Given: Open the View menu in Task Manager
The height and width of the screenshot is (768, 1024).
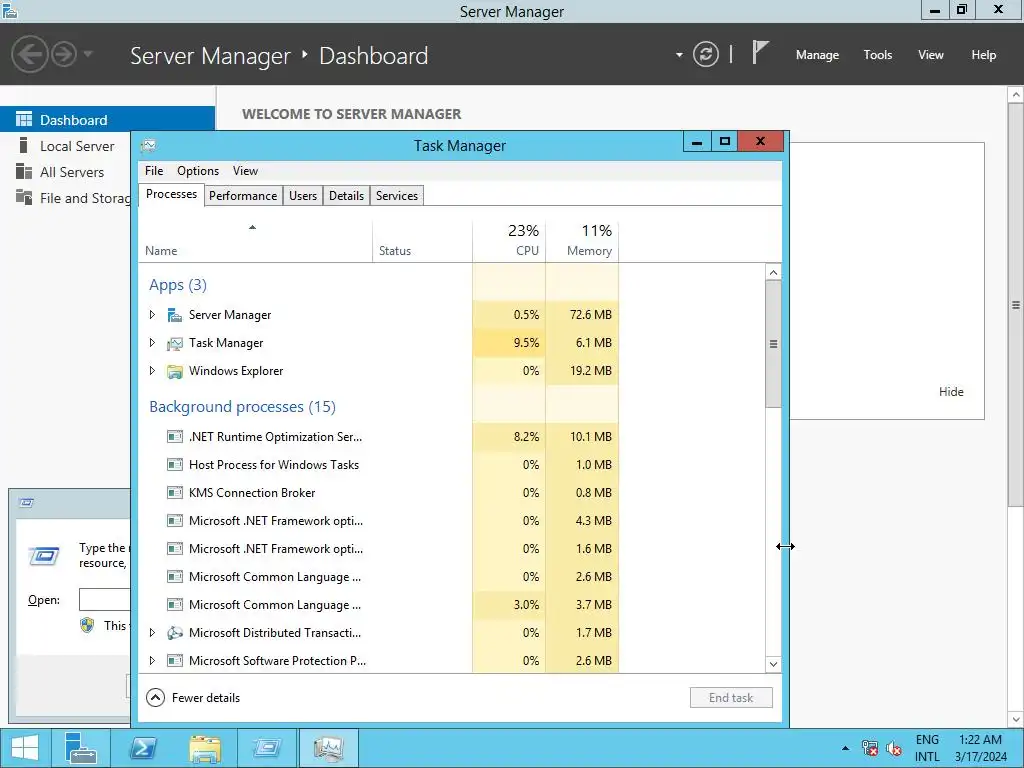Looking at the screenshot, I should click(246, 171).
